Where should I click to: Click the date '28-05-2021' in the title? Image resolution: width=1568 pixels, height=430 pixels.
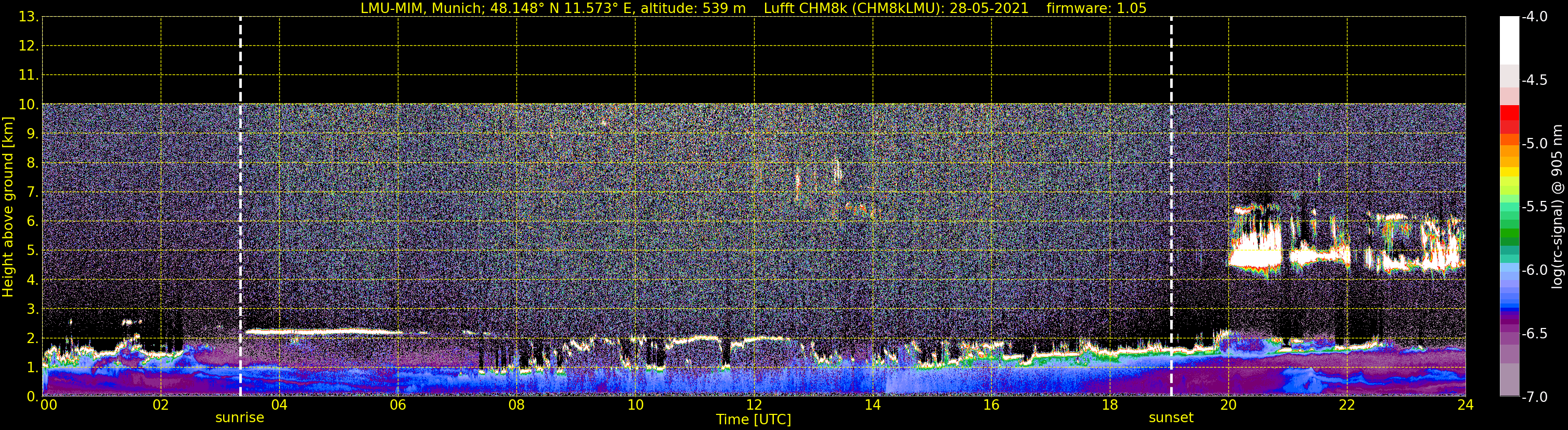989,8
